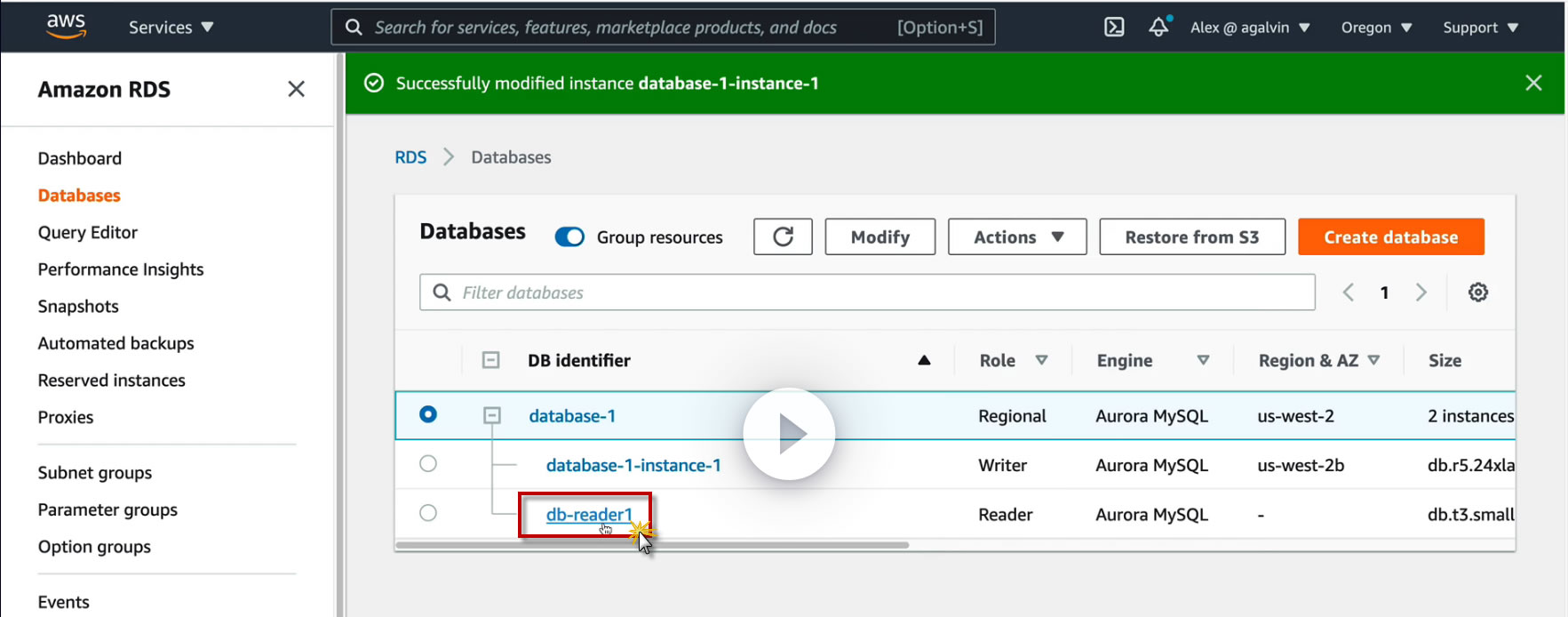This screenshot has height=617, width=1568.
Task: Open the database-1 cluster link
Action: (x=572, y=415)
